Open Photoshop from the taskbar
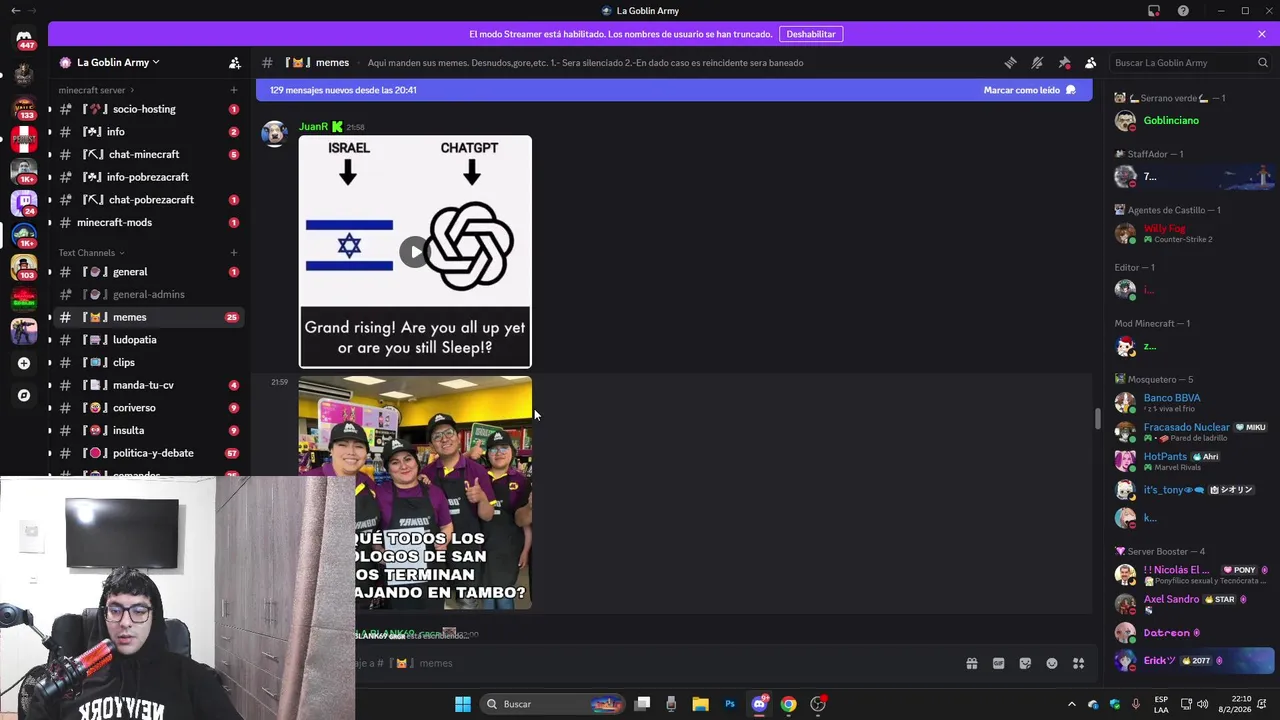Viewport: 1280px width, 720px height. coord(730,704)
